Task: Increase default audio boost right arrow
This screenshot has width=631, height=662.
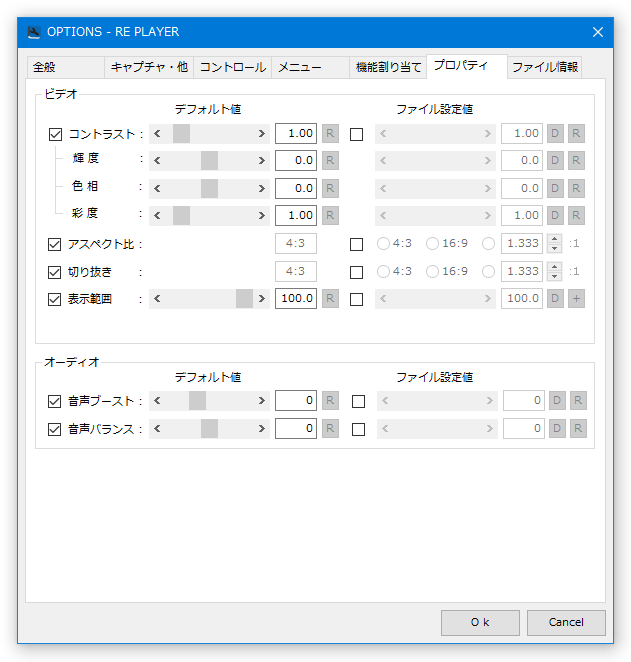Action: (x=262, y=400)
